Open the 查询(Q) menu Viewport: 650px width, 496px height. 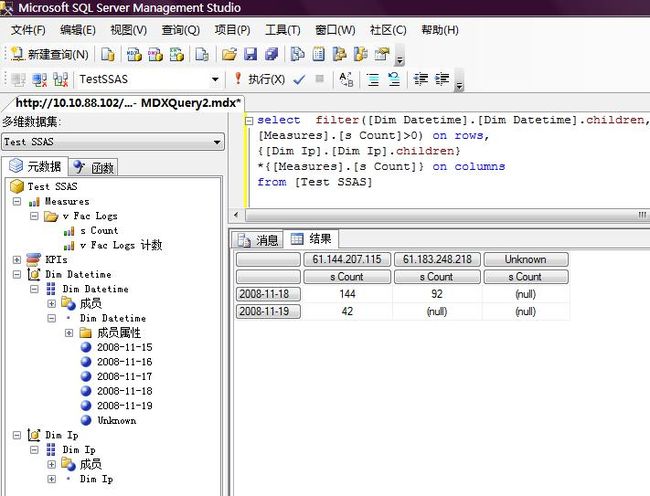(181, 30)
